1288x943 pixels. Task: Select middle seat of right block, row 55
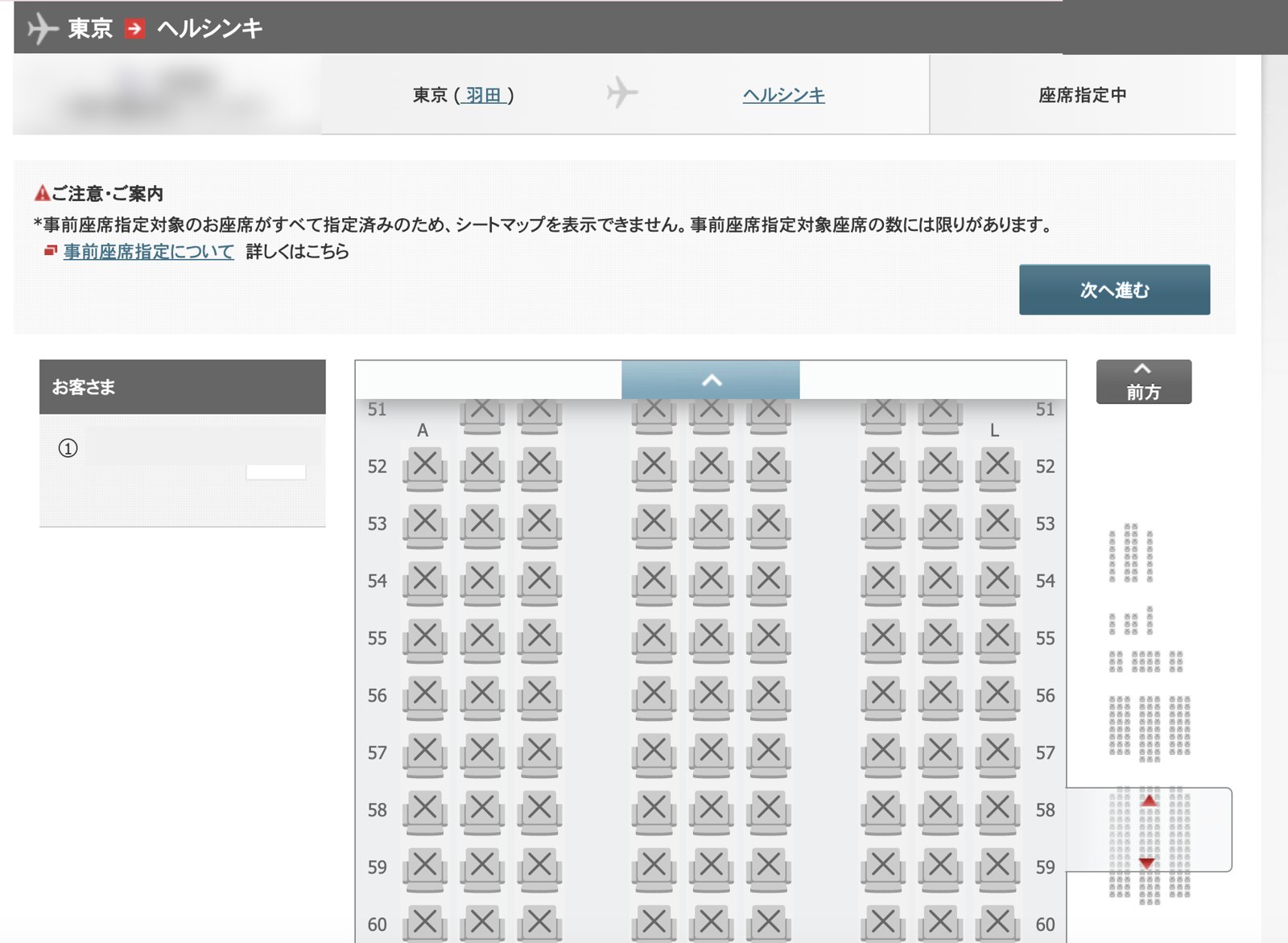pos(940,640)
